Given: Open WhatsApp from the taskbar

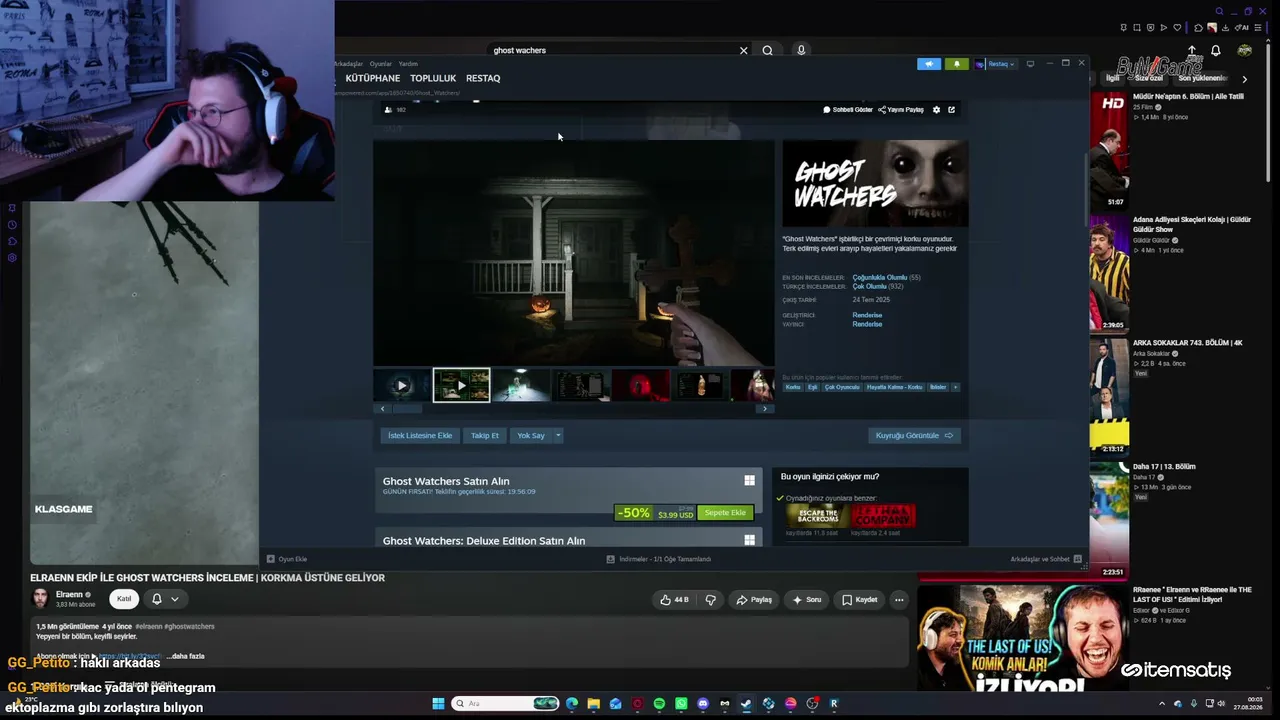Looking at the screenshot, I should [681, 704].
